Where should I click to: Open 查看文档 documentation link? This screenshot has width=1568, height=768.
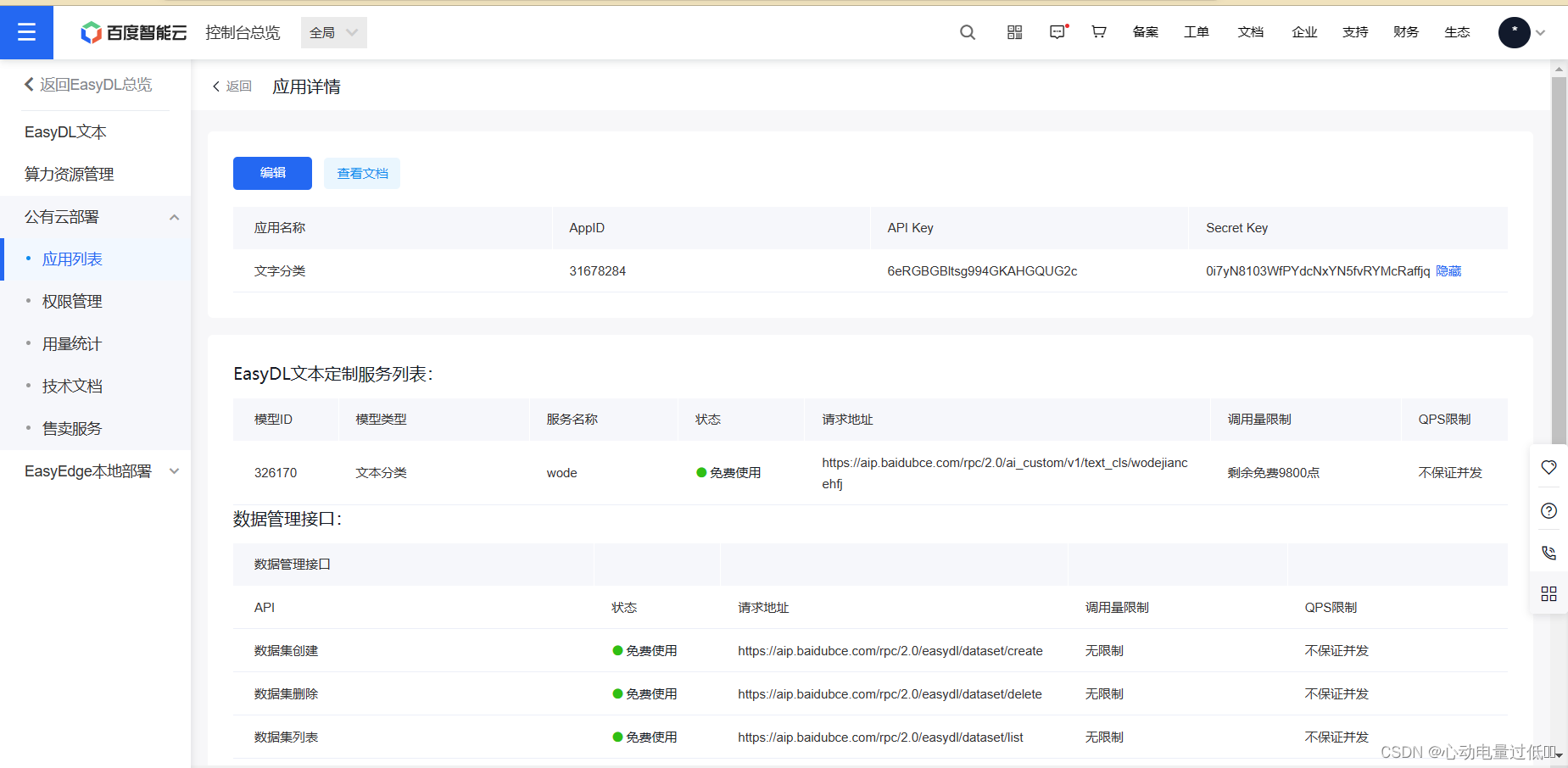pos(362,173)
